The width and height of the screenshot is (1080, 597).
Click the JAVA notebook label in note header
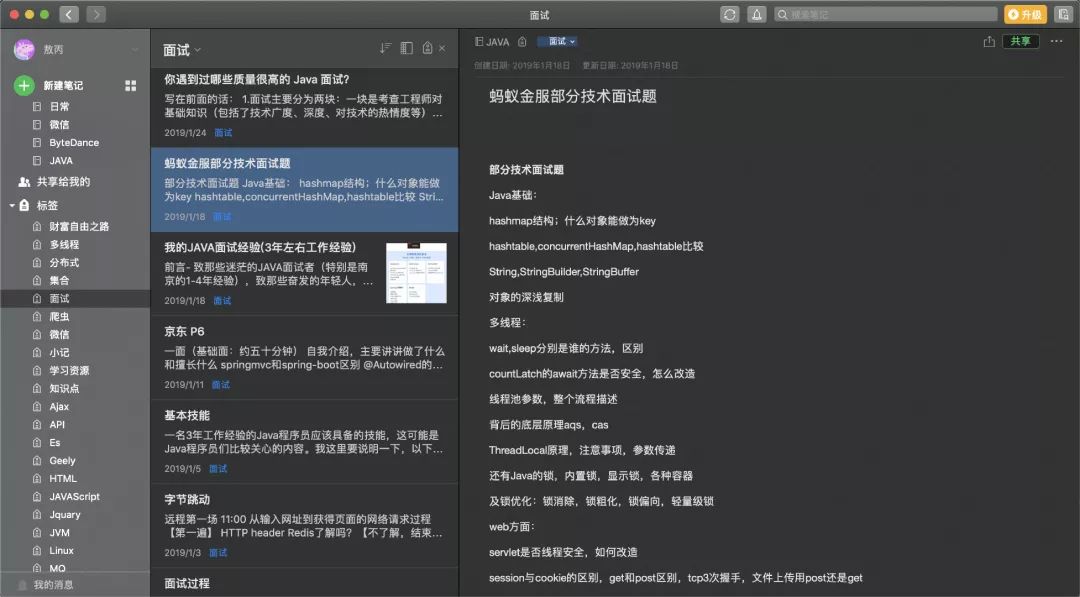pos(492,42)
